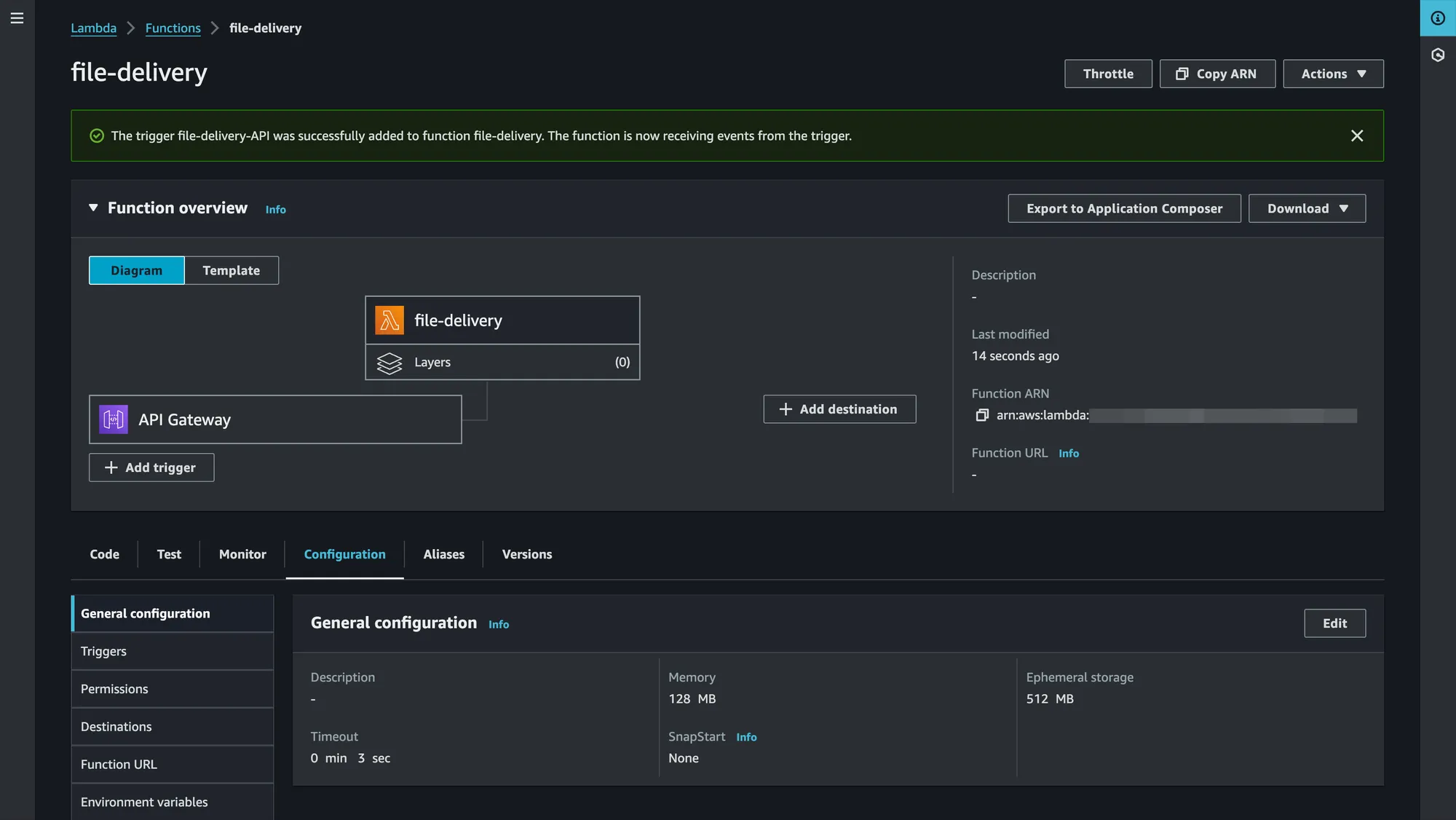Click the '14 seconds ago' last modified text
The image size is (1456, 820).
click(1015, 356)
